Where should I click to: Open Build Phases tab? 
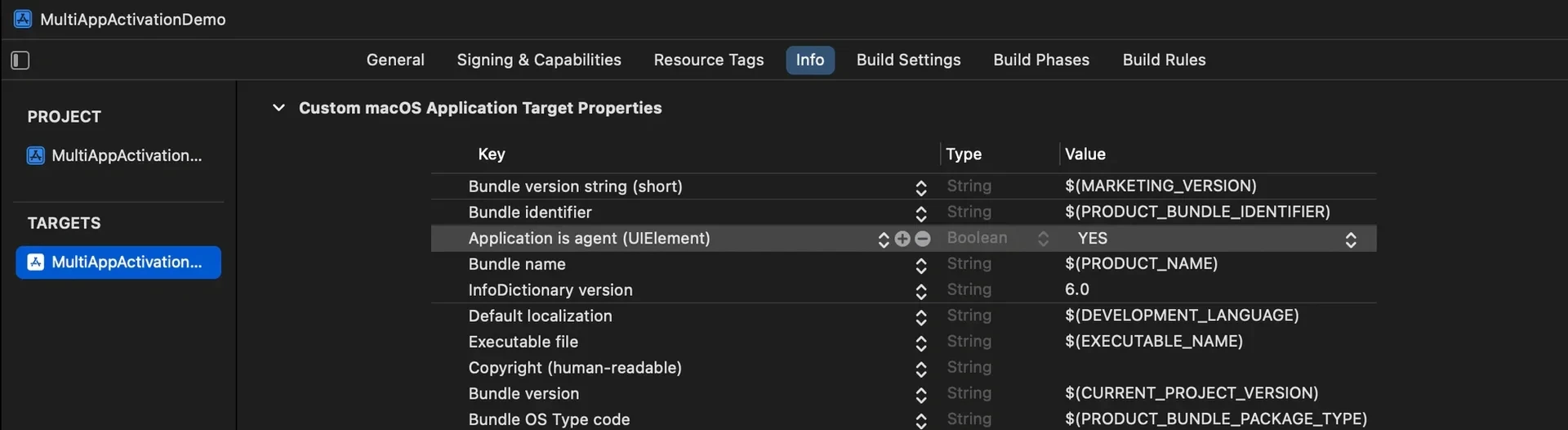(1041, 60)
